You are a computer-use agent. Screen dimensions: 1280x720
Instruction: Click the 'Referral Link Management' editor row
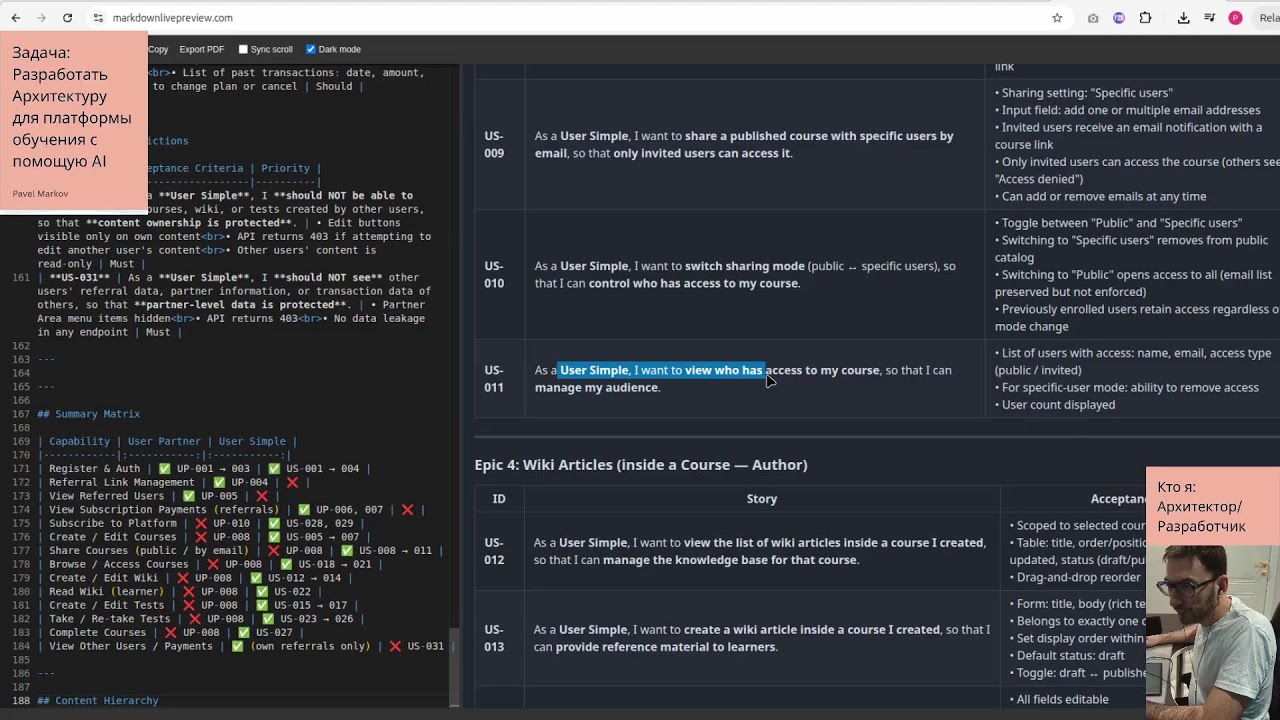[174, 483]
